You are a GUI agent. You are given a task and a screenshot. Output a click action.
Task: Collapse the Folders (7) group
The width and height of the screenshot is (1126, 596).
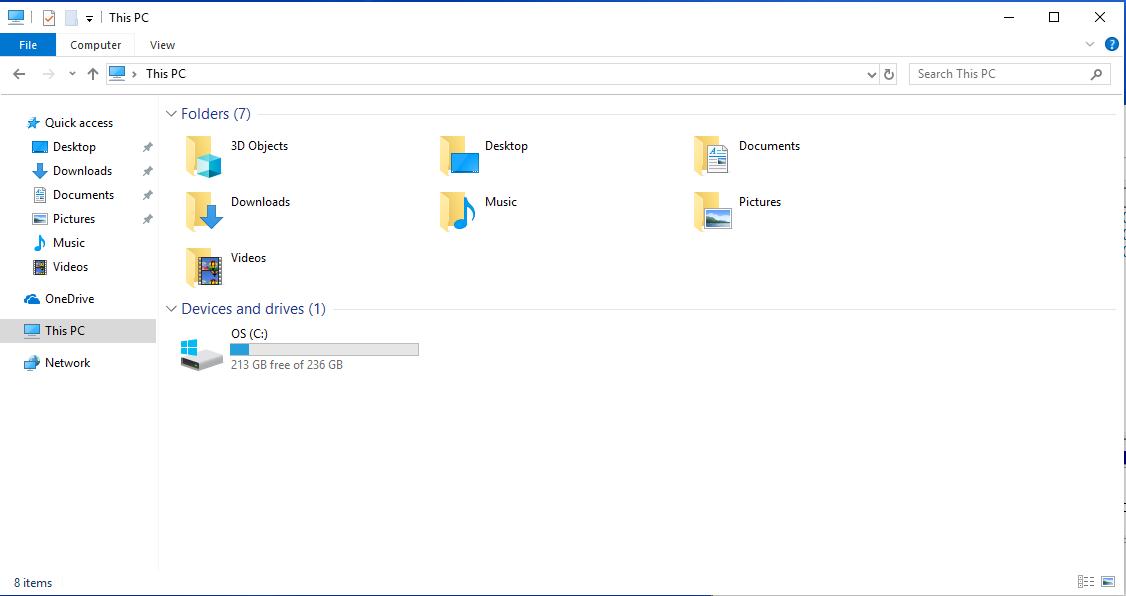tap(171, 114)
